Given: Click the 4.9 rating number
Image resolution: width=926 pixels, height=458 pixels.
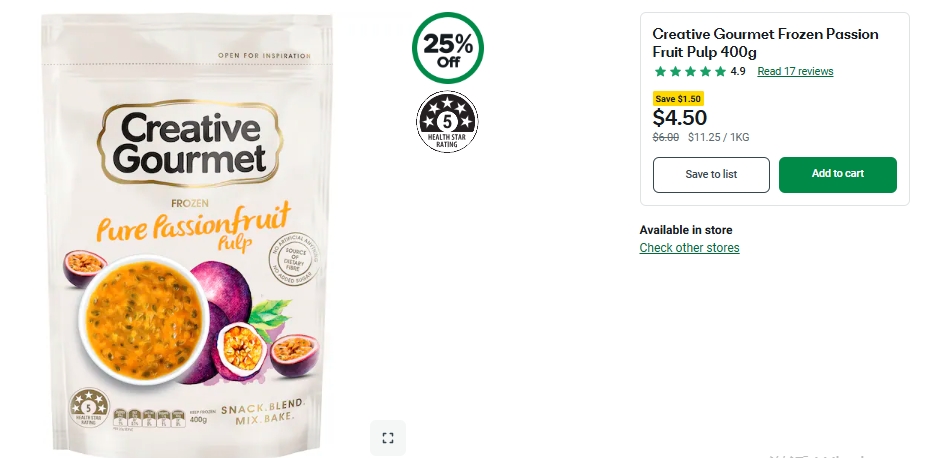Looking at the screenshot, I should coord(738,71).
